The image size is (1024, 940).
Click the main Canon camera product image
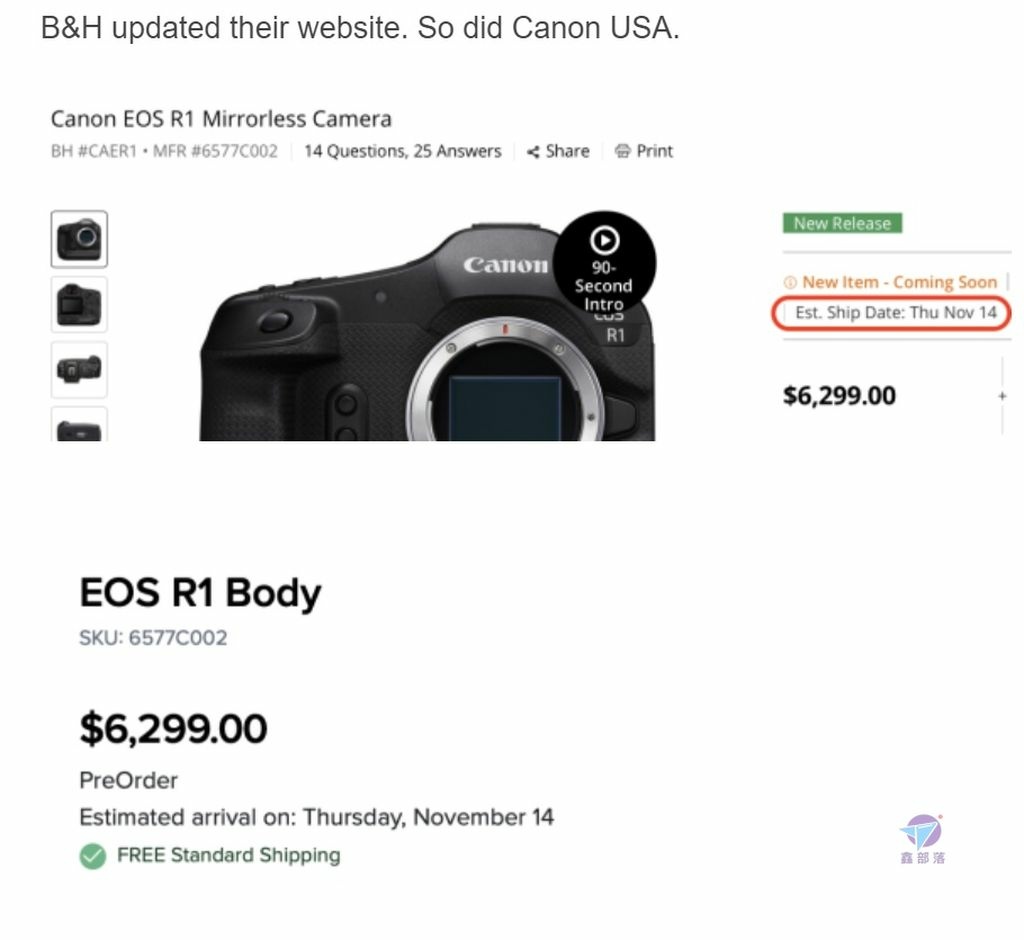pyautogui.click(x=427, y=332)
